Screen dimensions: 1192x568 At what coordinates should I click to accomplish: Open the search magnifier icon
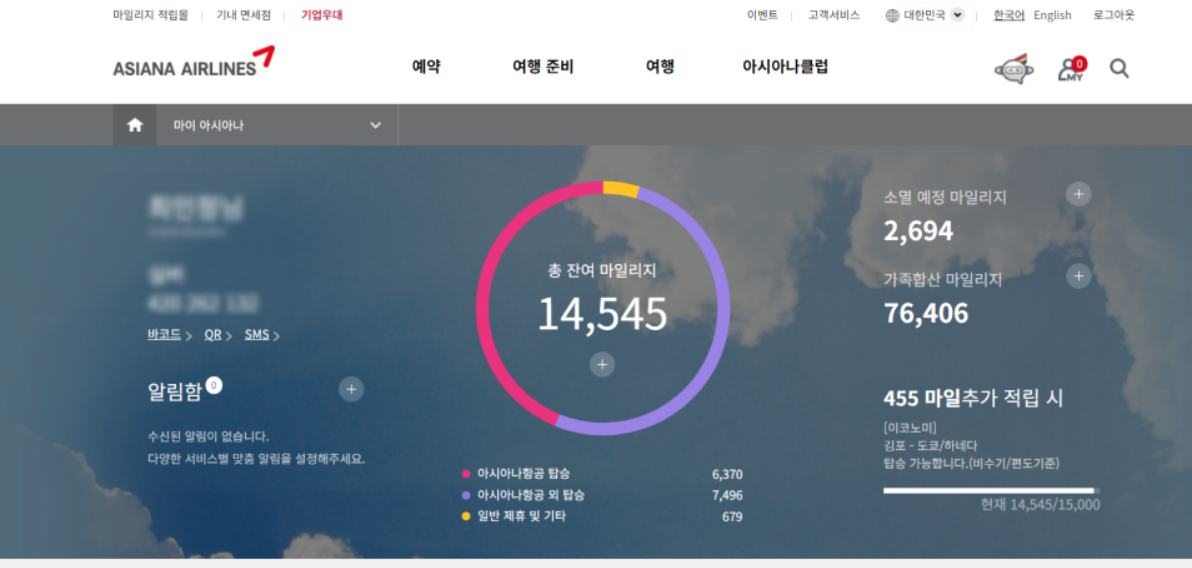[x=1119, y=68]
